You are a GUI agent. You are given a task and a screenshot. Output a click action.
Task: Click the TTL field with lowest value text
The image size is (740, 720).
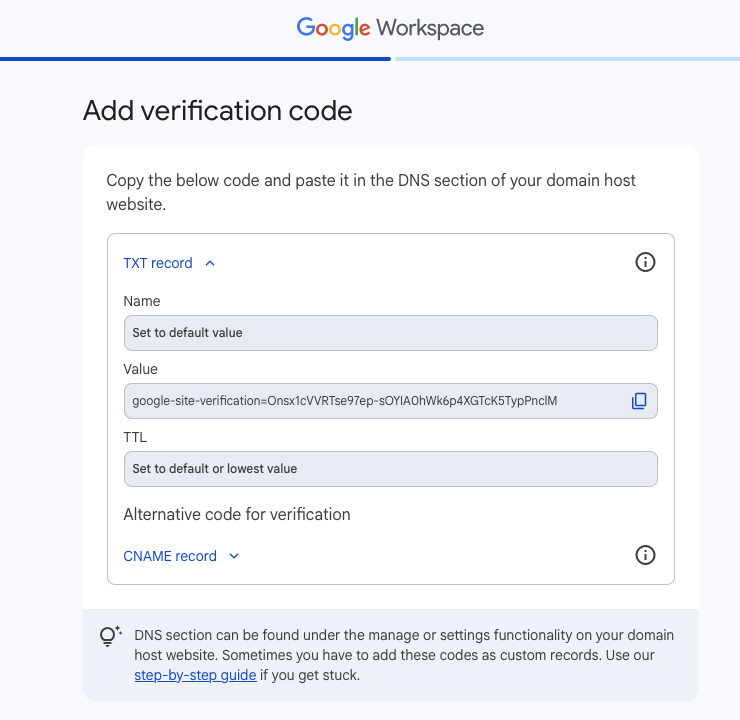pos(390,469)
